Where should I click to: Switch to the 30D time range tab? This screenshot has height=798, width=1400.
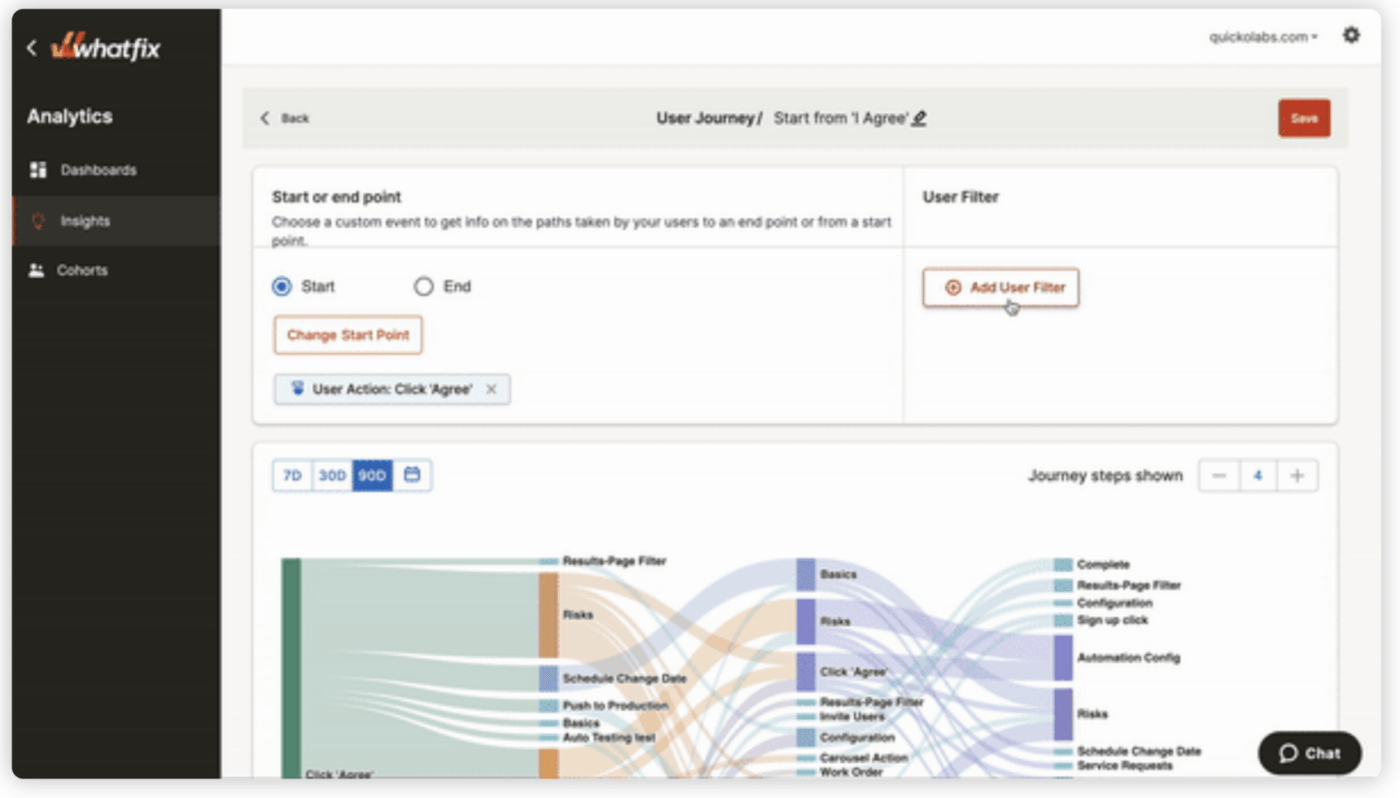point(331,475)
